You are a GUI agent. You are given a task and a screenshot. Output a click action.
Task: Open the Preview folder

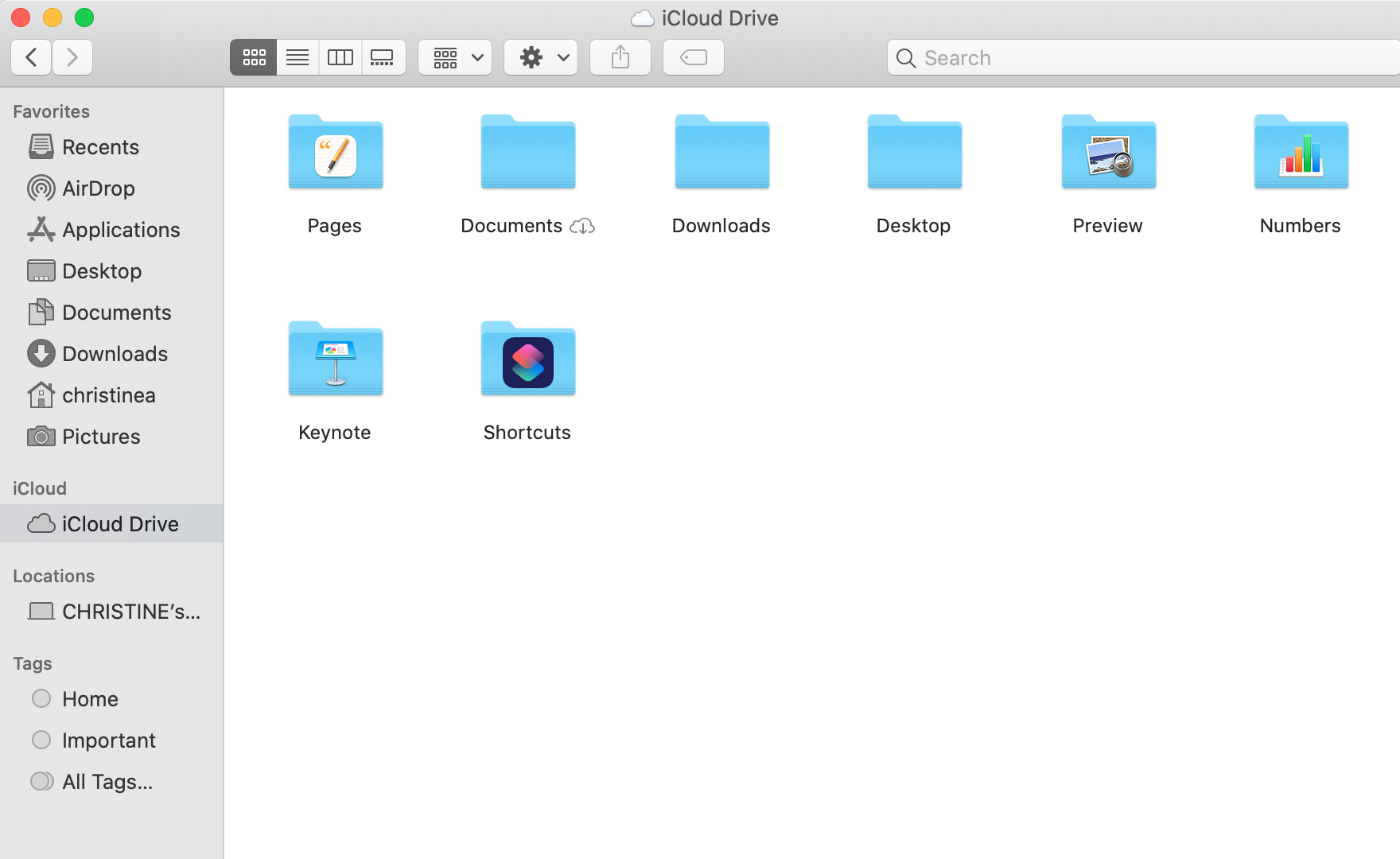click(x=1108, y=151)
